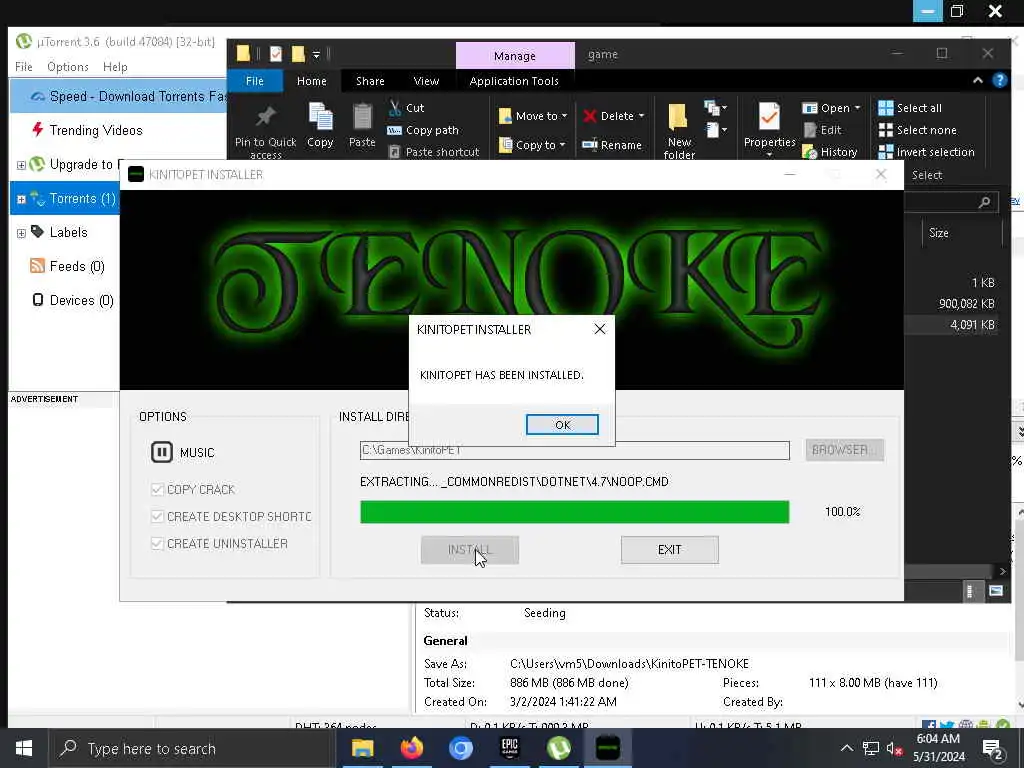Open File Explorer from the taskbar
The height and width of the screenshot is (768, 1024).
coord(362,748)
